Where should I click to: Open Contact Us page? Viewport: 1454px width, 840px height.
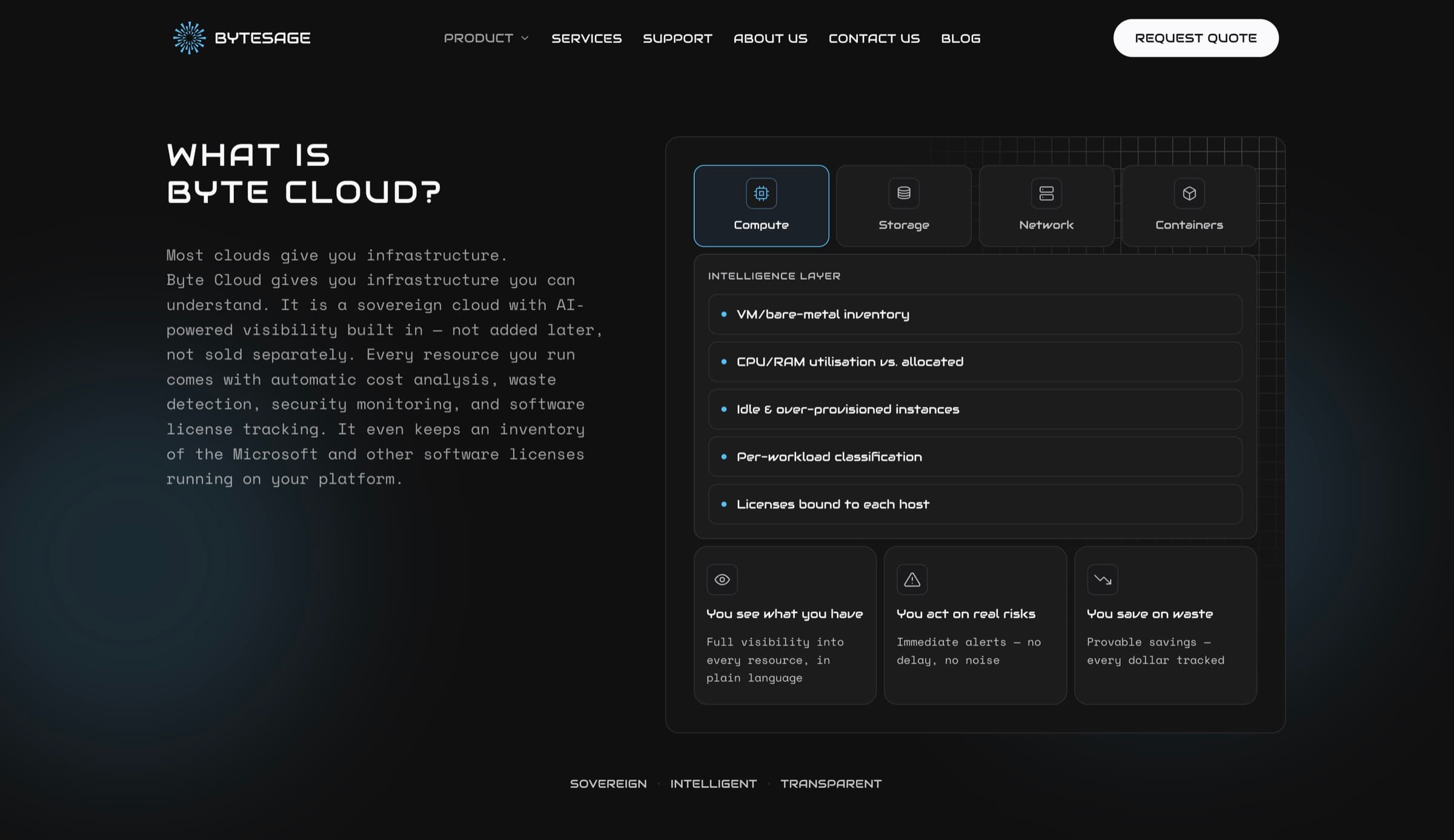click(874, 38)
